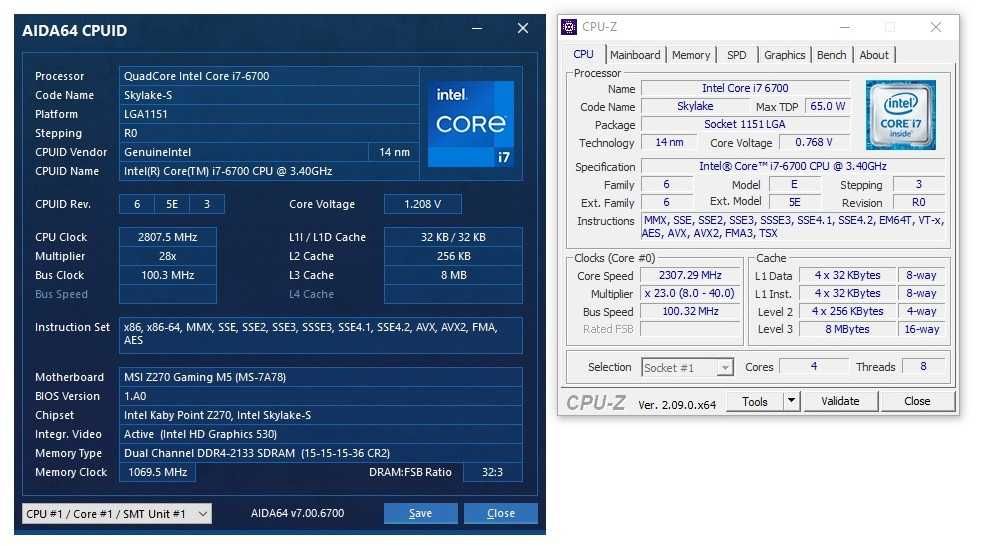Viewport: 981px width, 546px height.
Task: Click the Intel Core i7 inside badge in CPU-Z
Action: (x=900, y=115)
